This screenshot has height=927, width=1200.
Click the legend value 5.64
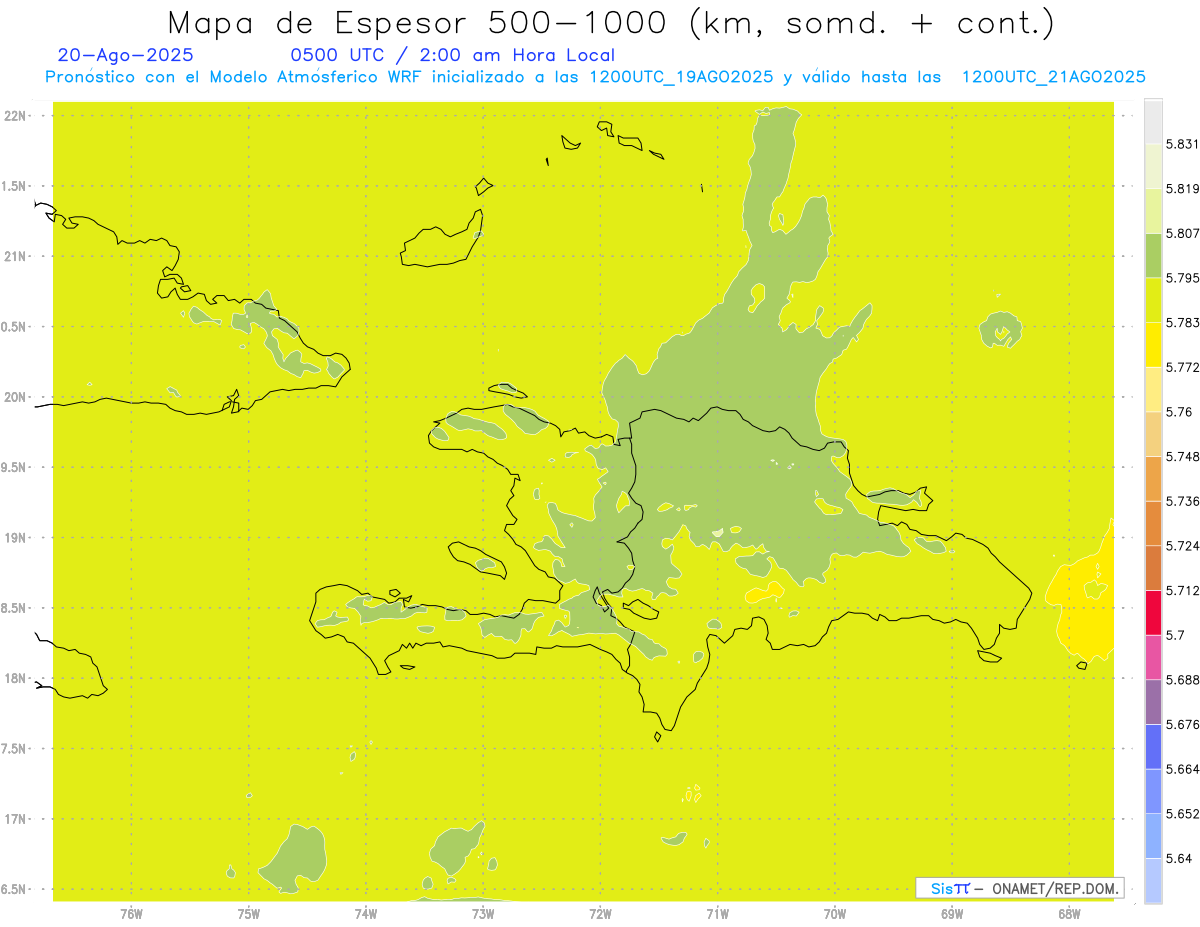[x=1179, y=858]
